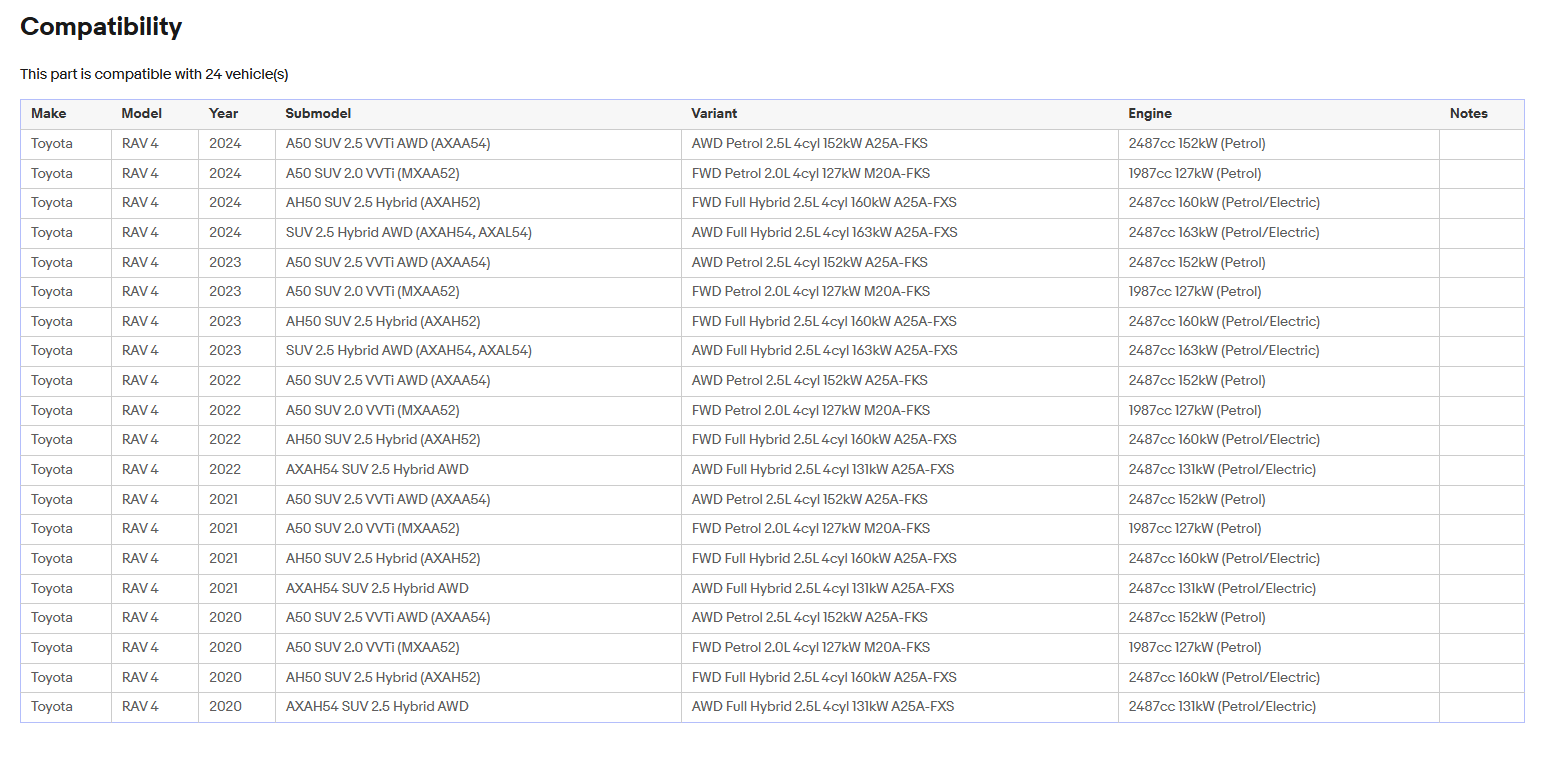The width and height of the screenshot is (1544, 775).
Task: Pick the 2021 A50 SUV 2.5 VVTi AWD submodel
Action: coord(478,499)
